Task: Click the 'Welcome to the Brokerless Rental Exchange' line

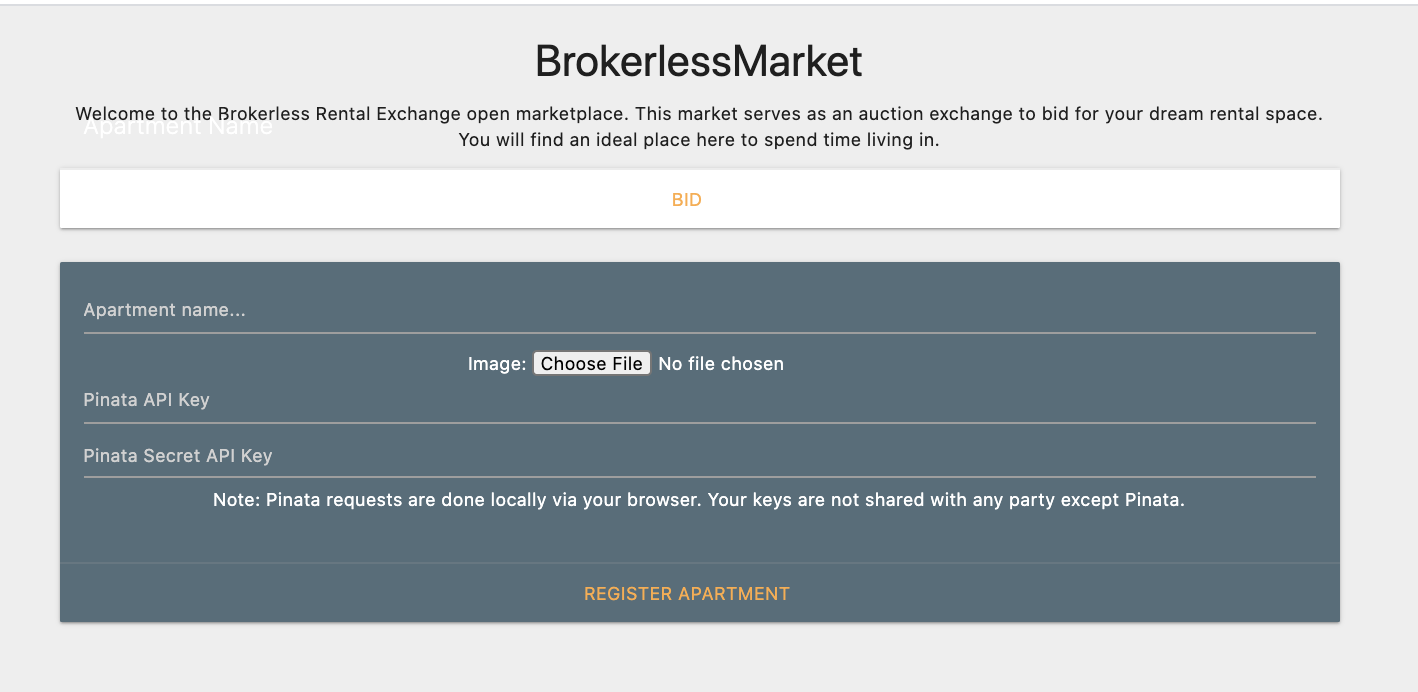Action: (699, 114)
